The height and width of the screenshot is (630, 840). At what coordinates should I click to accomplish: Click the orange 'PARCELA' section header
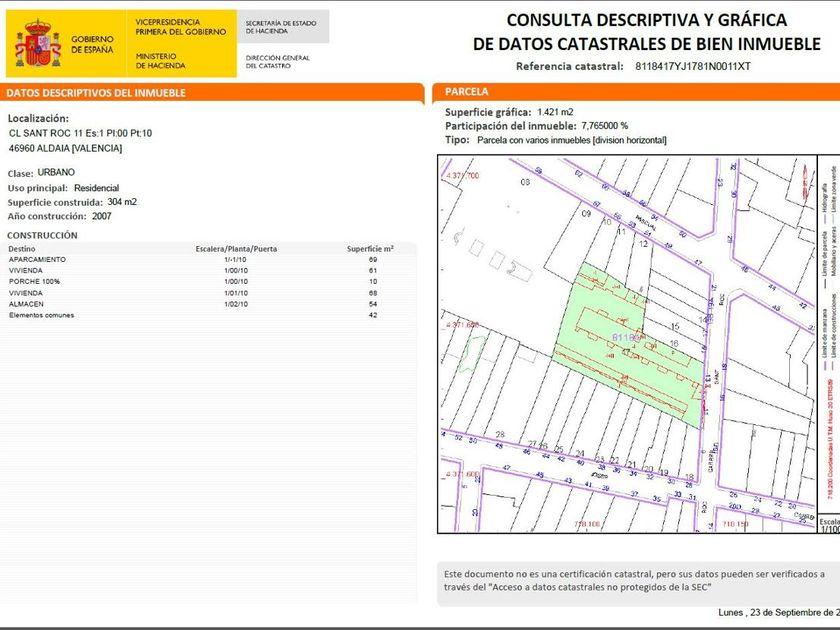tap(467, 92)
